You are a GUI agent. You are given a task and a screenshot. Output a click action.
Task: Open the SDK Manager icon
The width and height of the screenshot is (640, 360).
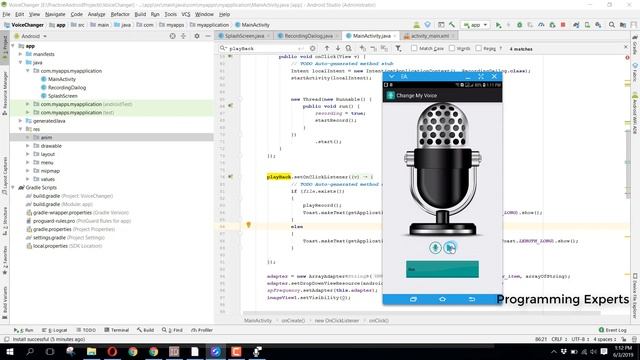tap(598, 25)
